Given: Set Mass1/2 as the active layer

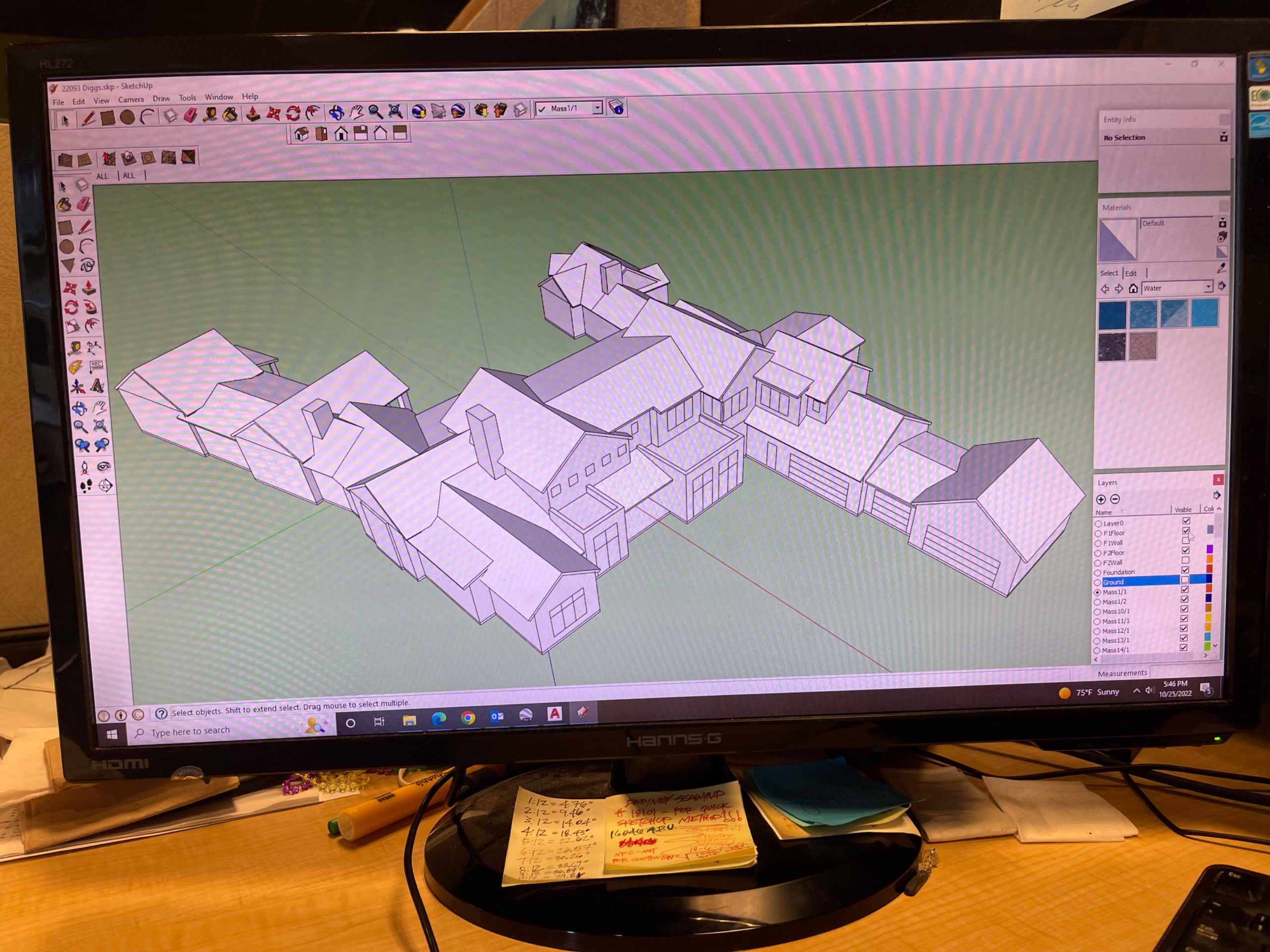Looking at the screenshot, I should [x=1097, y=602].
